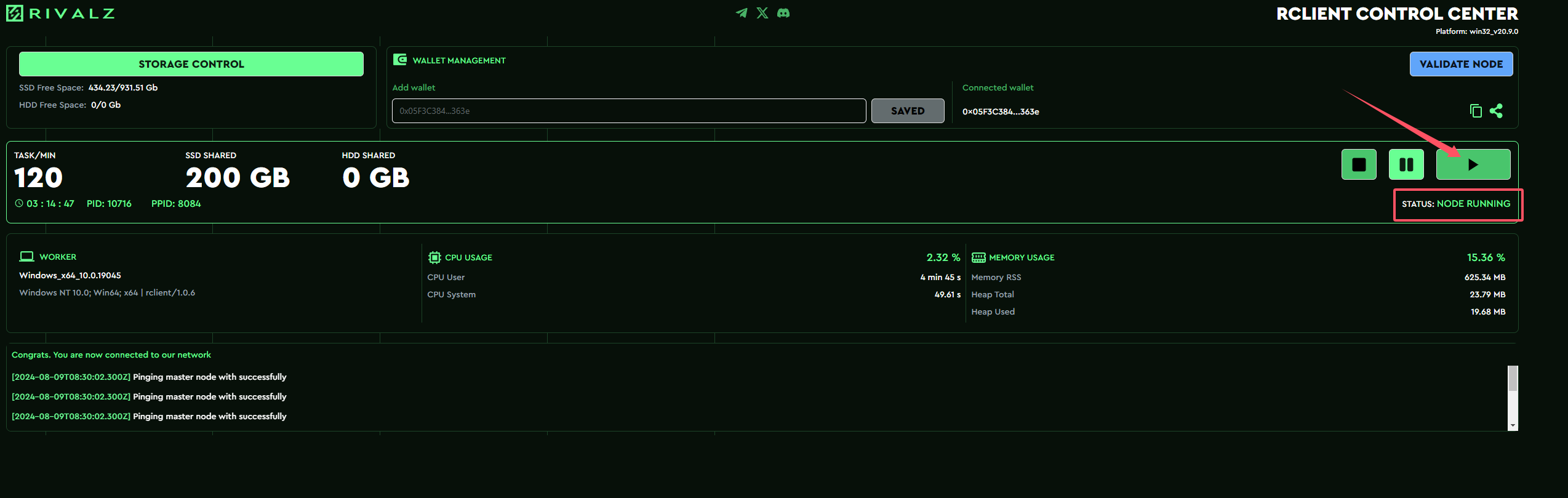1568x498 pixels.
Task: Click the log scrollbar down arrow
Action: pos(1513,425)
